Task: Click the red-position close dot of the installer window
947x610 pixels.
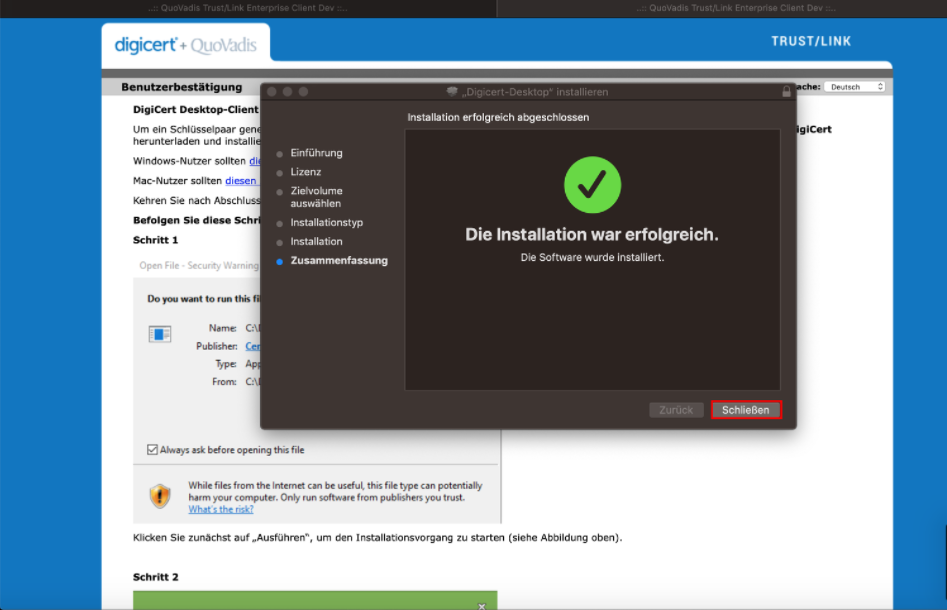Action: point(272,92)
